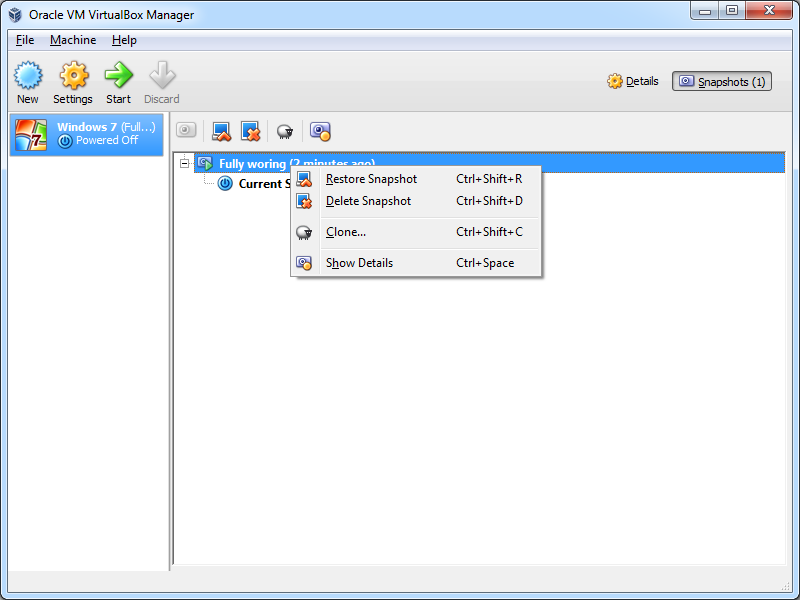Select Show Details in the context menu
This screenshot has width=800, height=600.
point(359,263)
